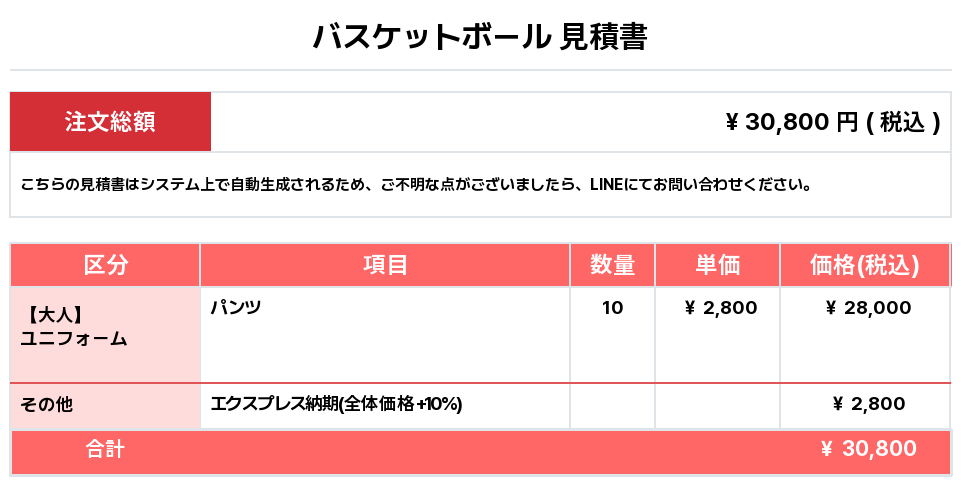The image size is (961, 486).
Task: Click the empty quantity cell in その他 row
Action: tap(612, 406)
